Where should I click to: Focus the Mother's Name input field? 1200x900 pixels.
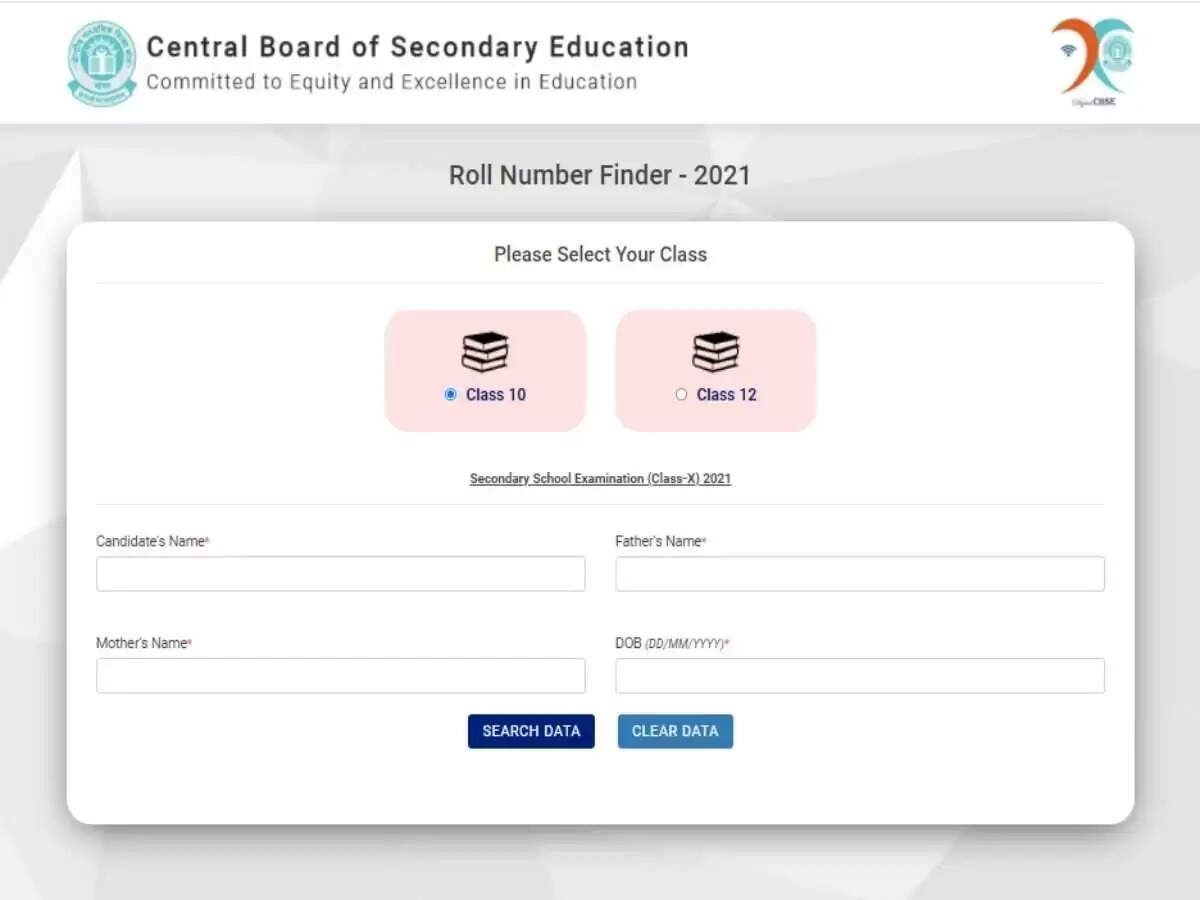pos(340,676)
